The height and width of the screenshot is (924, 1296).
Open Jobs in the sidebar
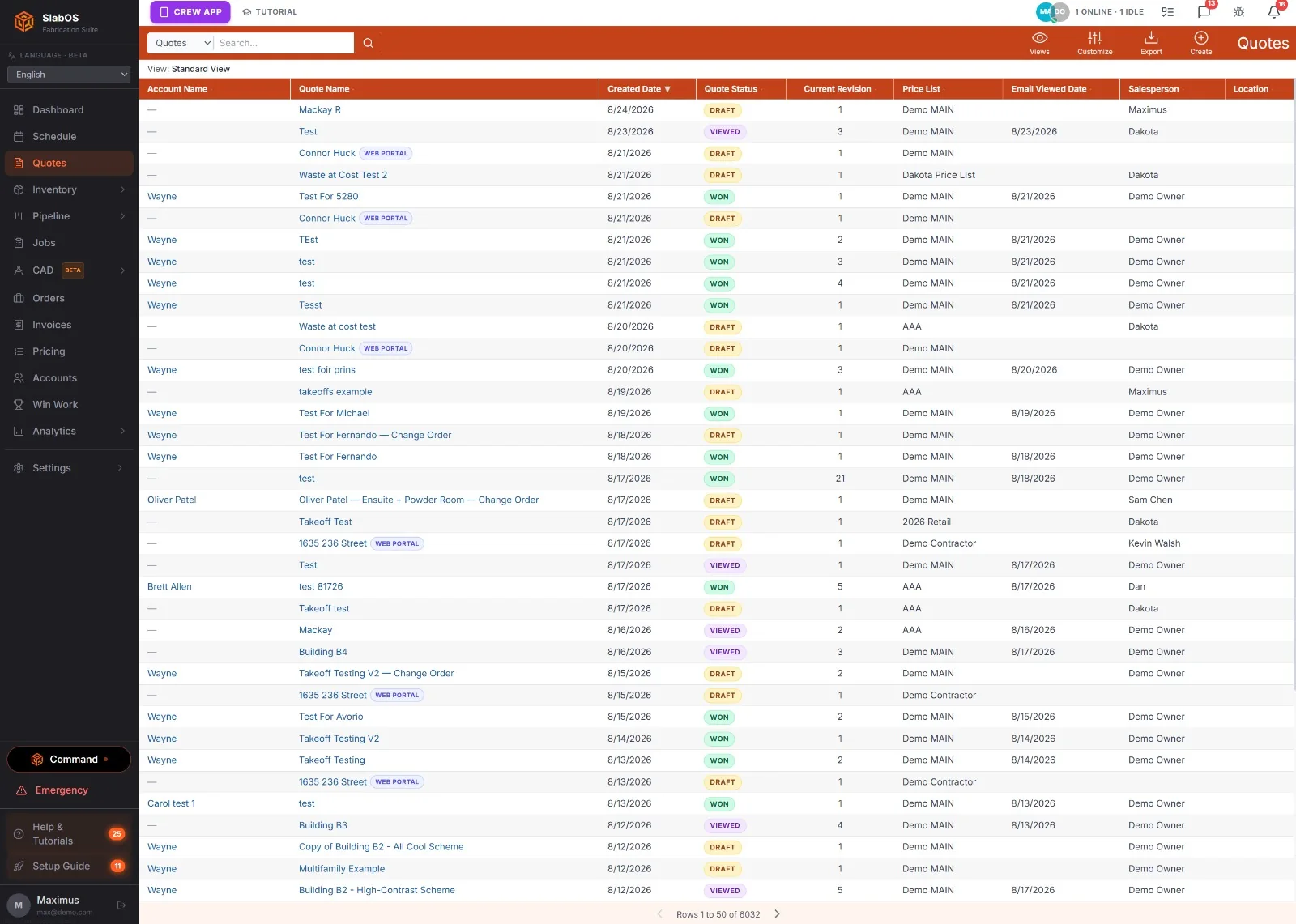[69, 243]
